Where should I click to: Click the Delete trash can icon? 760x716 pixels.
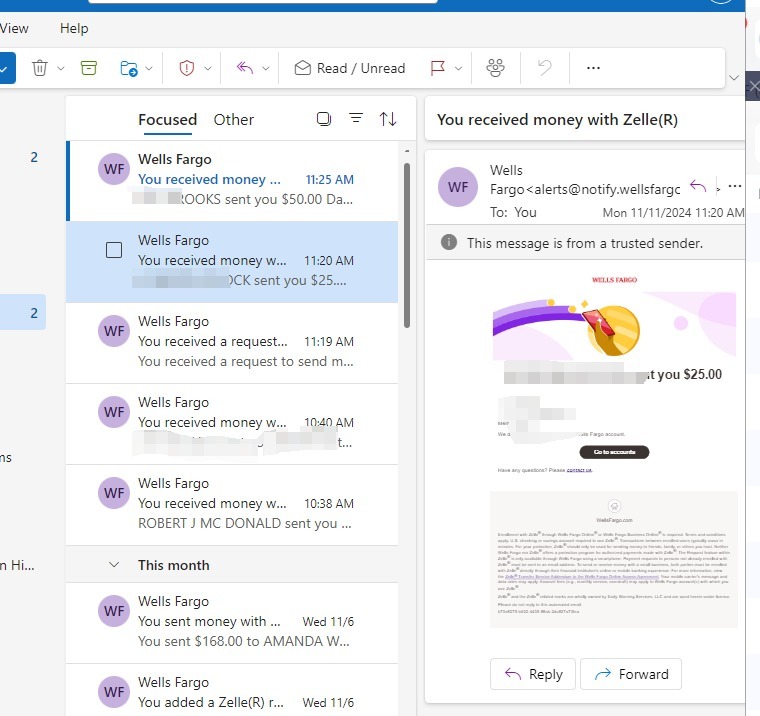coord(40,68)
